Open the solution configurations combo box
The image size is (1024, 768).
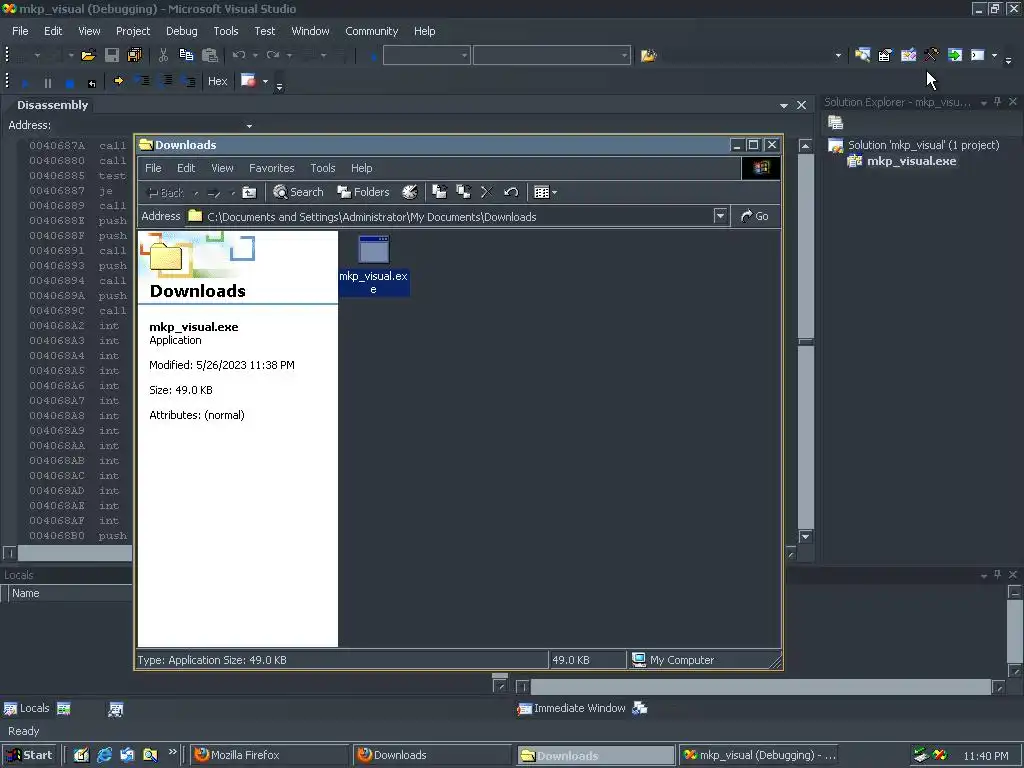coord(426,56)
